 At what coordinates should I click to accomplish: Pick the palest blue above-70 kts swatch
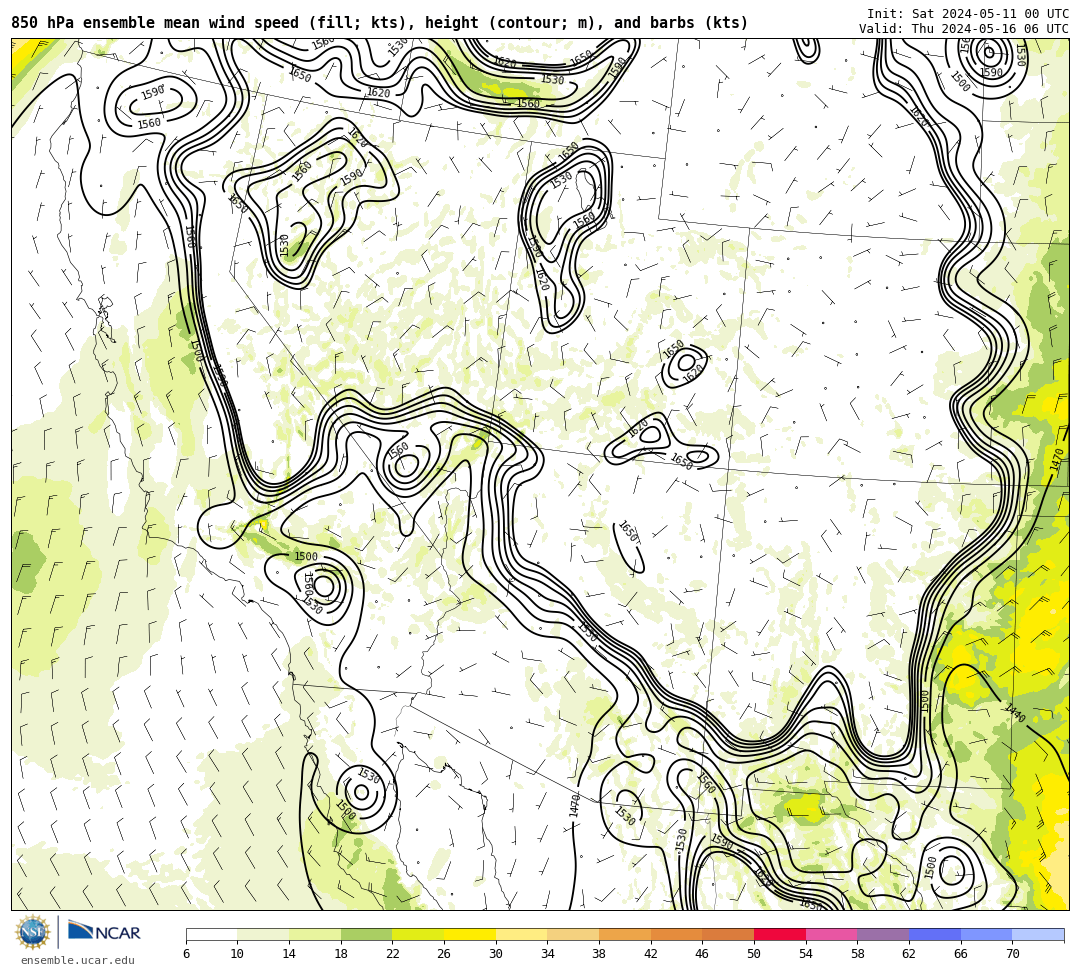[1038, 934]
